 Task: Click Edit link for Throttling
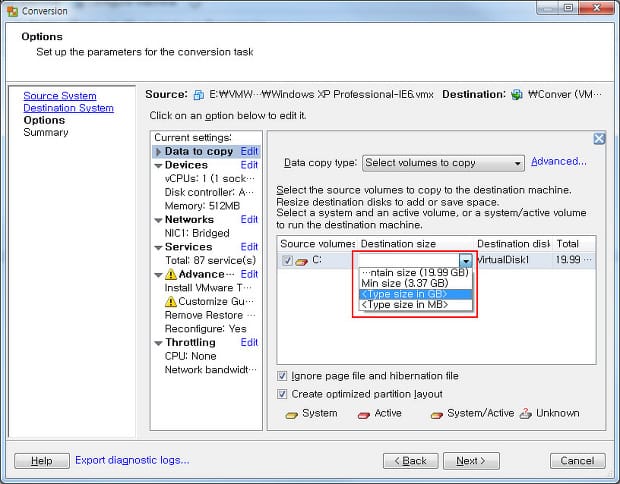point(249,342)
